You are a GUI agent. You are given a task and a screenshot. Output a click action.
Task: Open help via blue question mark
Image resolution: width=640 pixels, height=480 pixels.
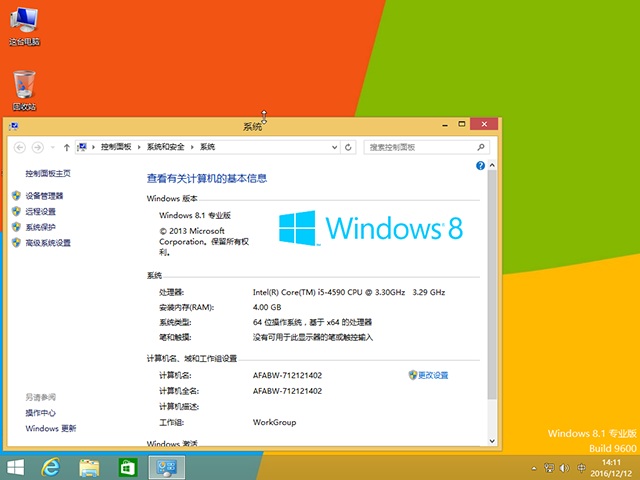pos(480,165)
